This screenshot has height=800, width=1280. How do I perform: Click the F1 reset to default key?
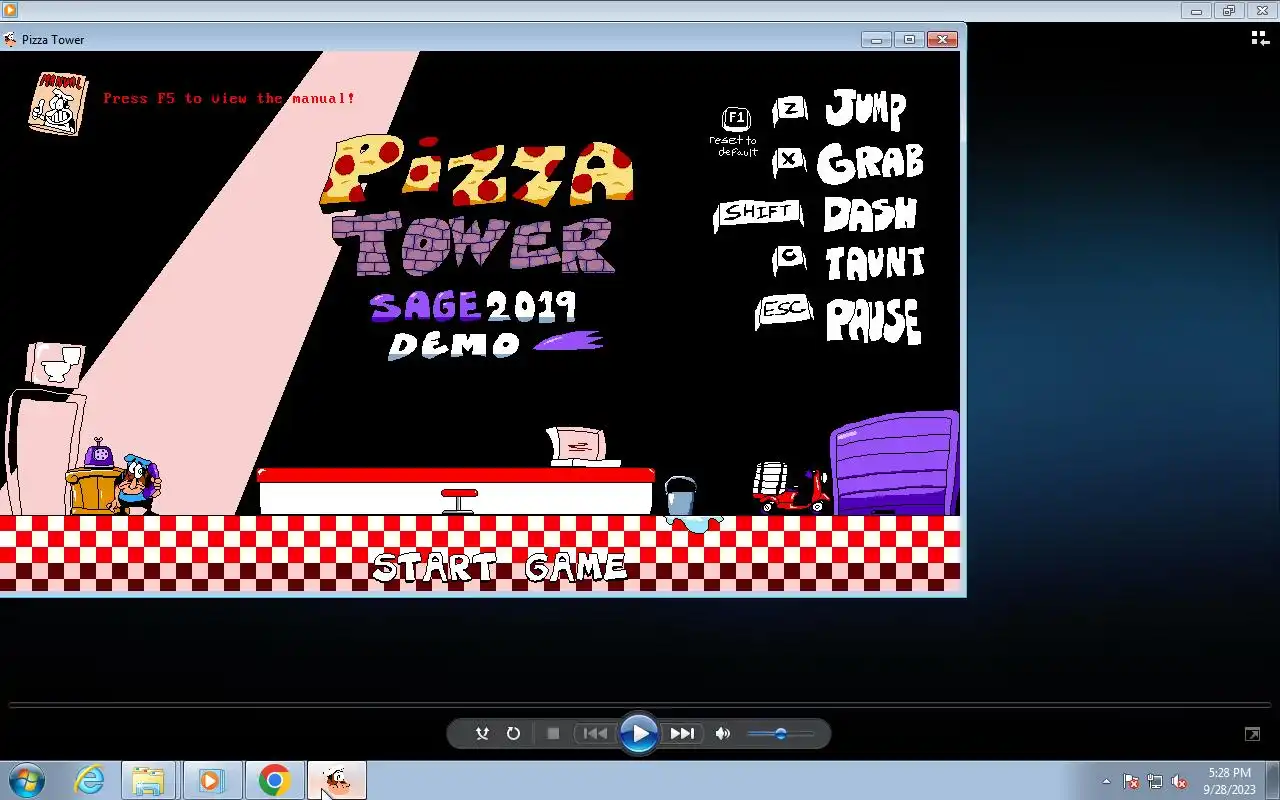coord(736,118)
